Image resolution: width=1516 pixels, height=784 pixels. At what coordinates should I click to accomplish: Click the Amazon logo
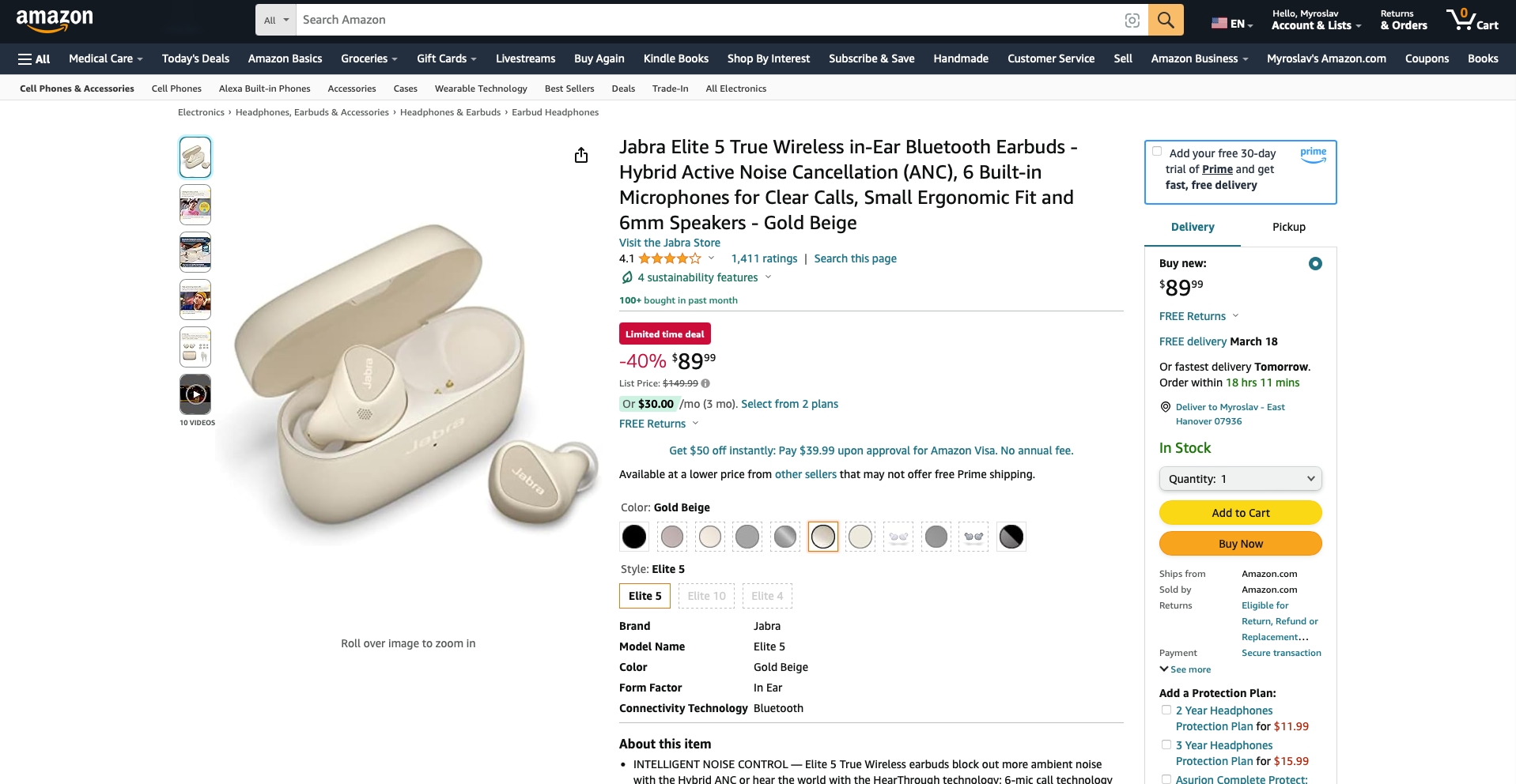coord(55,21)
